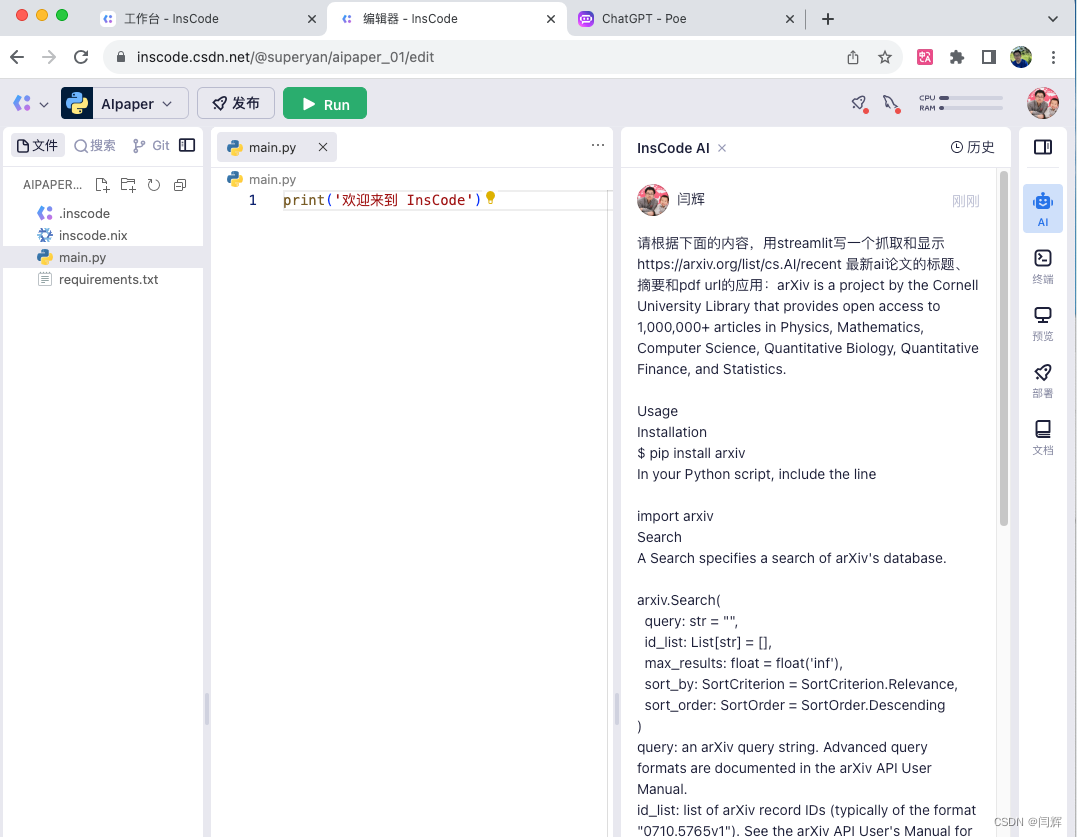Toggle the left sidebar layout icon
The width and height of the screenshot is (1077, 837).
187,145
